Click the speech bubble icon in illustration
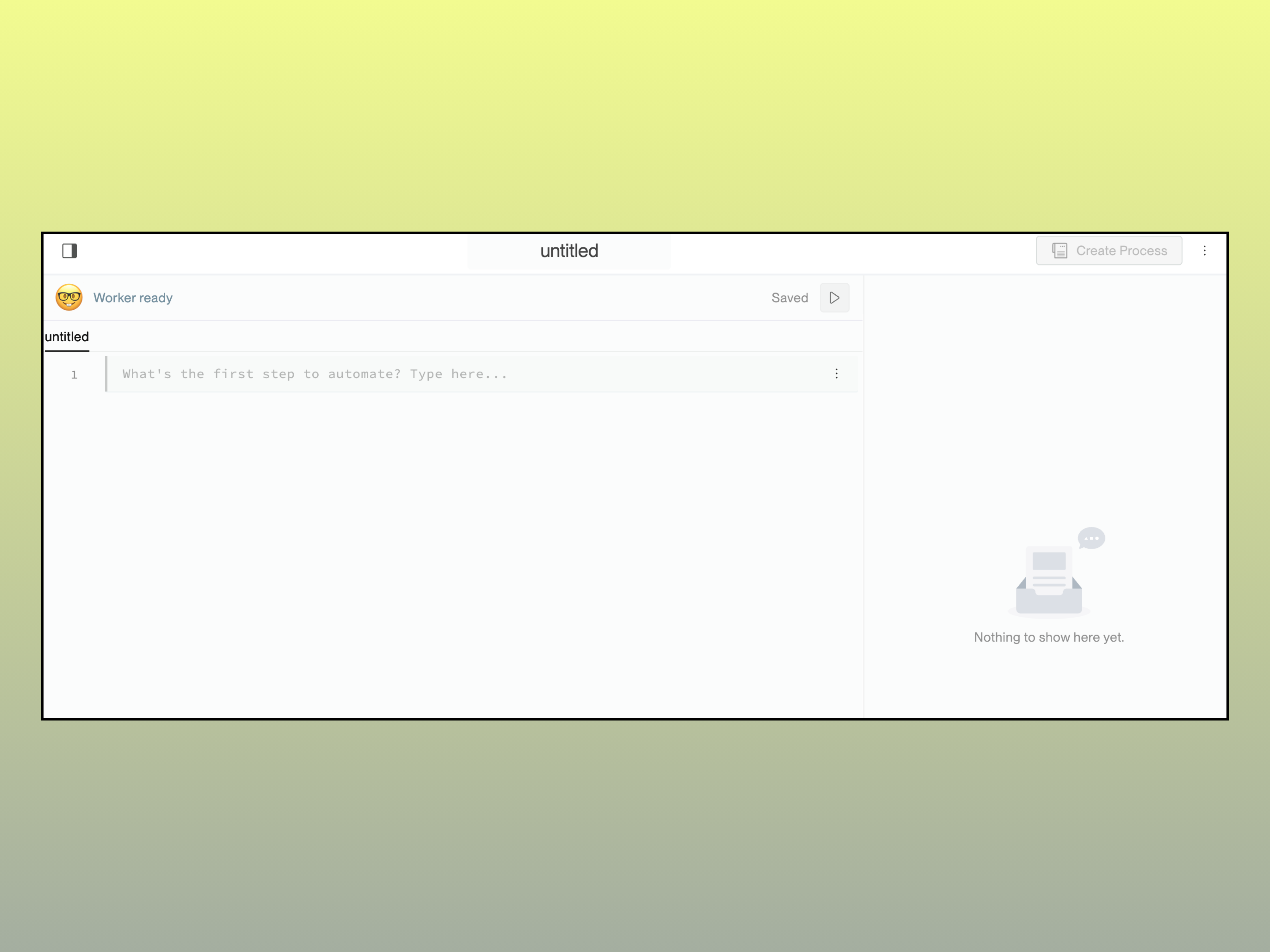Image resolution: width=1270 pixels, height=952 pixels. [1091, 538]
